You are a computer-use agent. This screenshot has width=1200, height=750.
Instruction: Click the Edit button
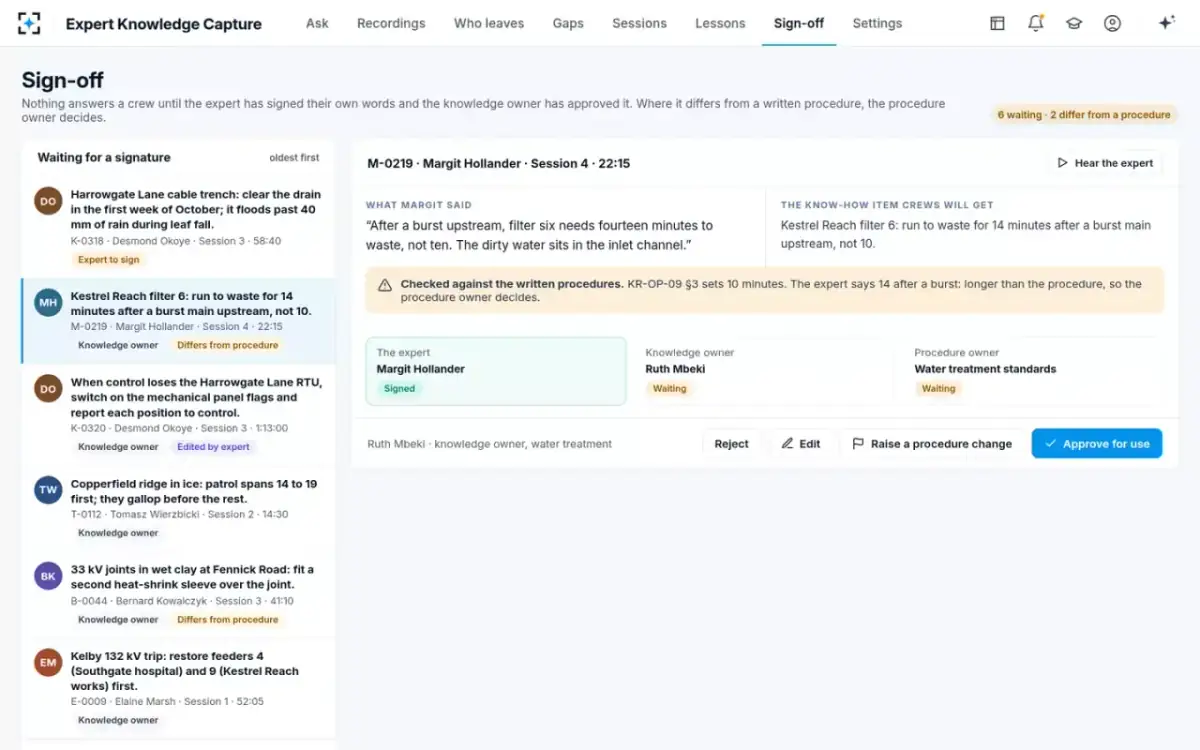point(801,444)
